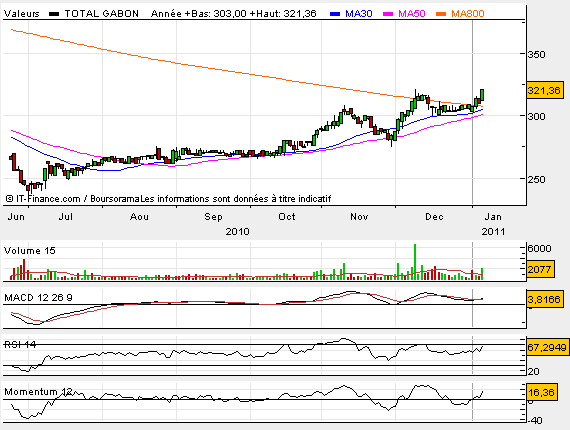The height and width of the screenshot is (430, 570).
Task: Click the 2077 volume value tag
Action: pos(540,269)
